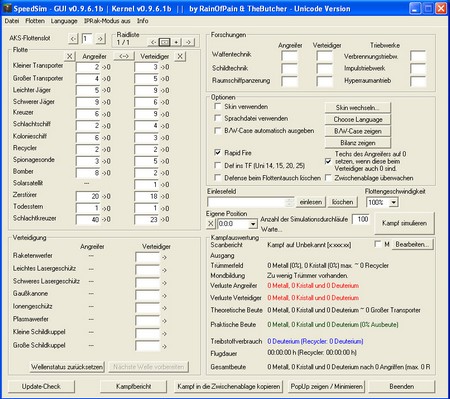Start simulation with Kampf simulieren
This screenshot has width=450, height=399.
click(x=404, y=223)
